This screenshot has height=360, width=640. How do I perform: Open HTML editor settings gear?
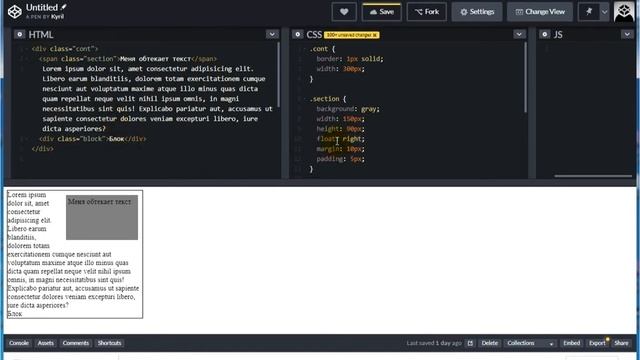pyautogui.click(x=19, y=34)
